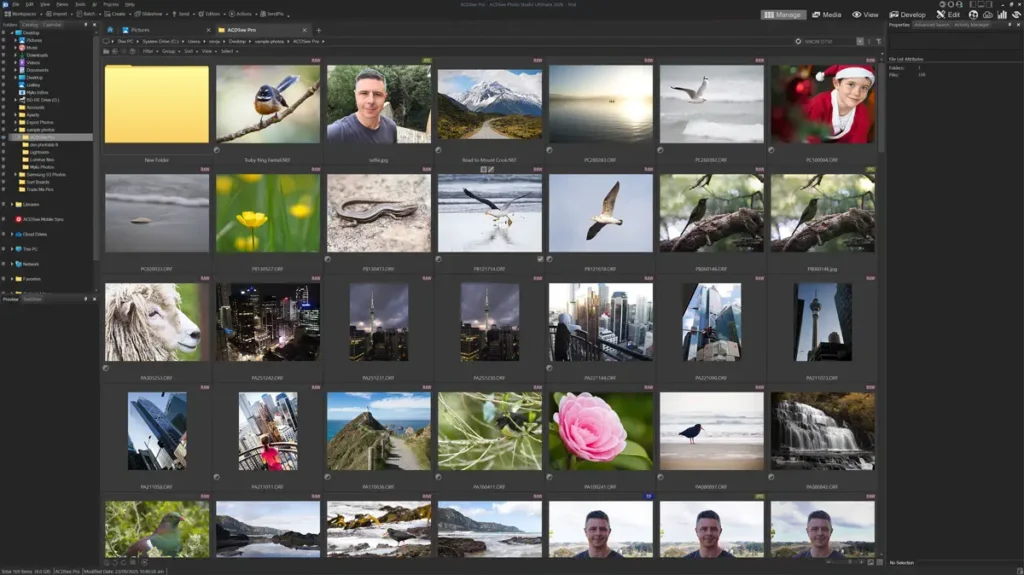1024x575 pixels.
Task: Switch to SeeDrive tab in Preview pane
Action: click(32, 299)
